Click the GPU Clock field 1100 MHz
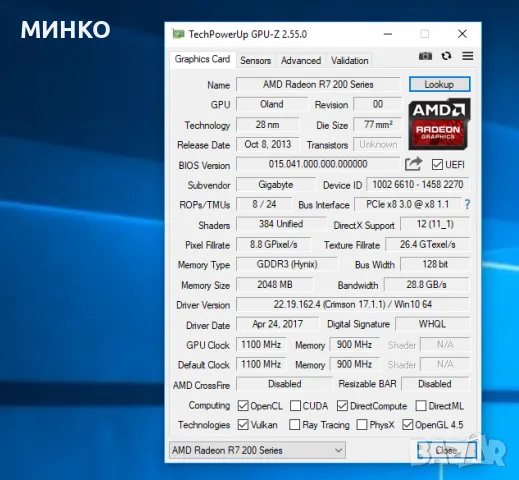The width and height of the screenshot is (519, 480). click(261, 344)
